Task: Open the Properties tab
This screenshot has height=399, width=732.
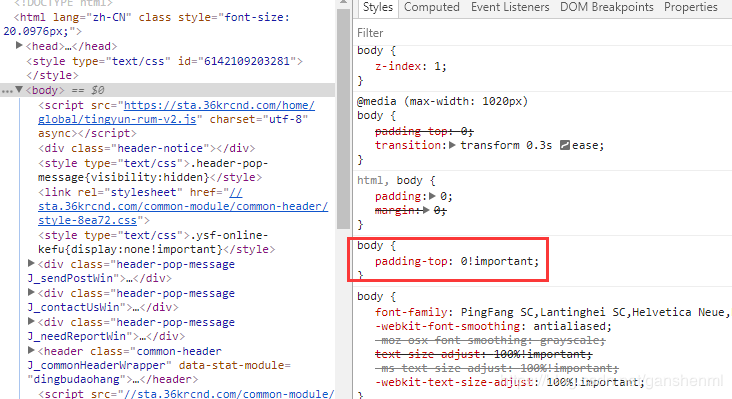Action: pyautogui.click(x=690, y=7)
